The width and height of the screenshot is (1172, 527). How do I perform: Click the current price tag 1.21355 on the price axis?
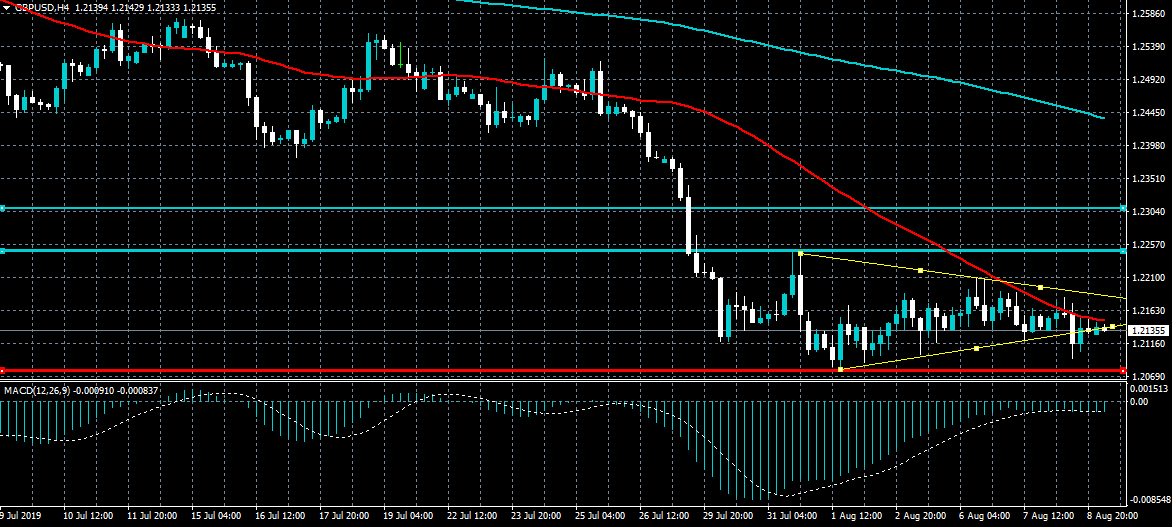(1150, 330)
